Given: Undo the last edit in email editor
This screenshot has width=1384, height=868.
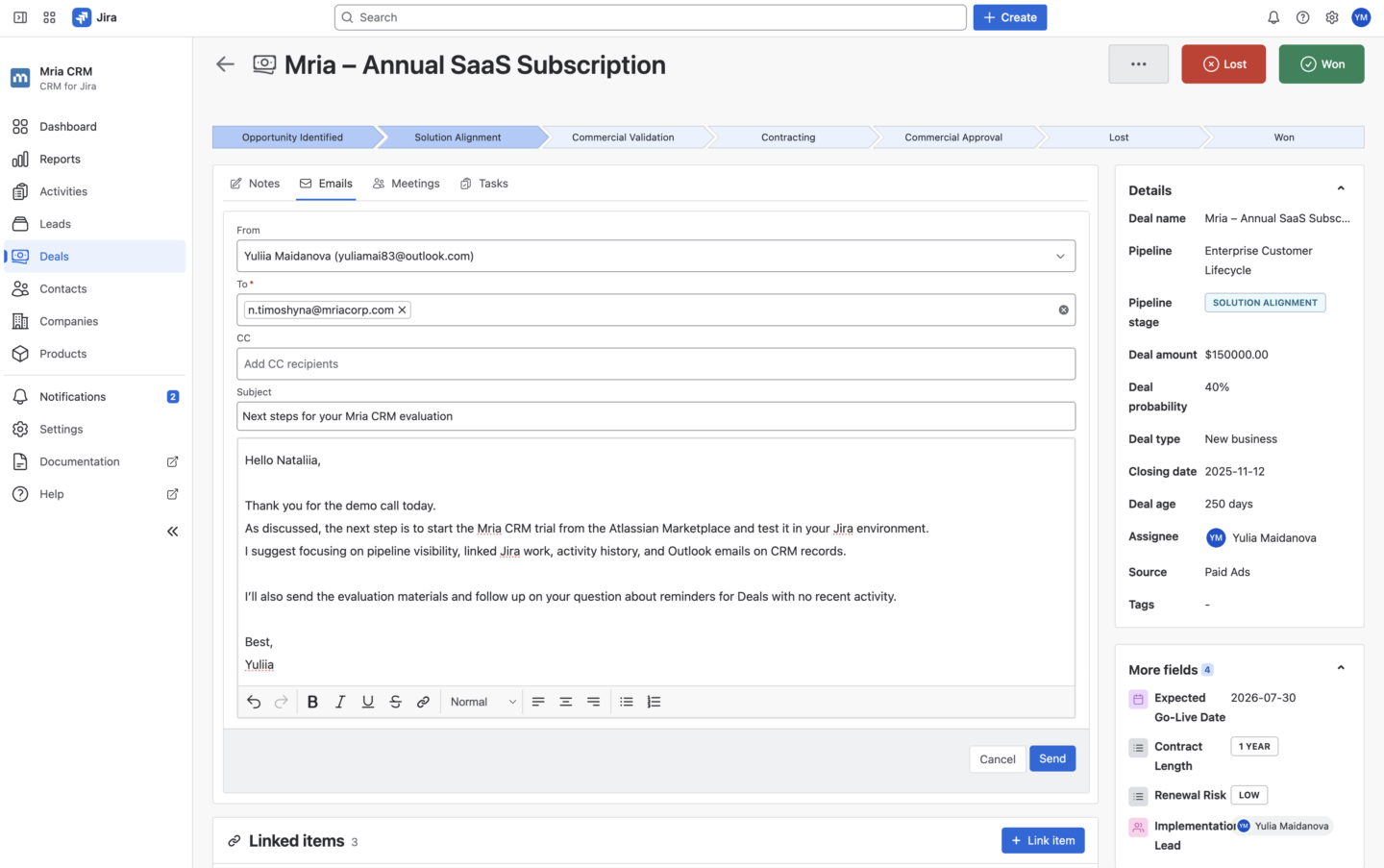Looking at the screenshot, I should [254, 702].
